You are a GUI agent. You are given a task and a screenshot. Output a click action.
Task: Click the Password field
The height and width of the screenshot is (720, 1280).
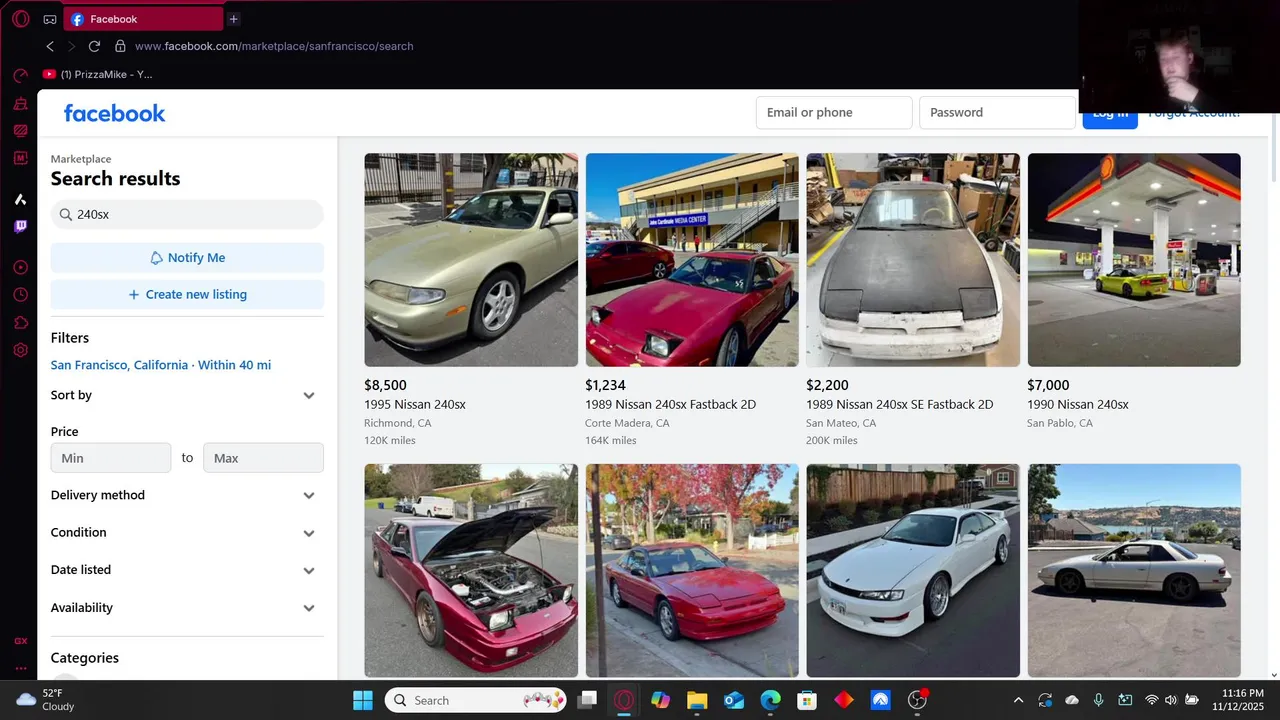[997, 113]
